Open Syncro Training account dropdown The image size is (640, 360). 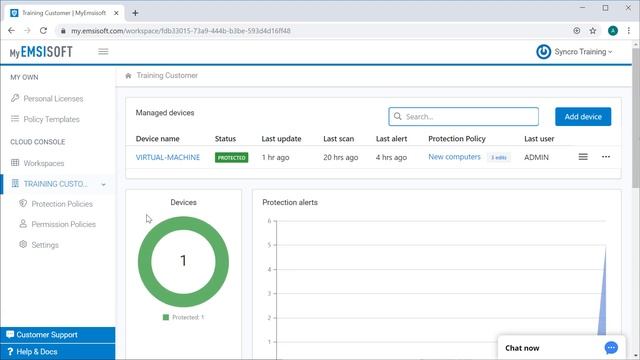[x=583, y=52]
